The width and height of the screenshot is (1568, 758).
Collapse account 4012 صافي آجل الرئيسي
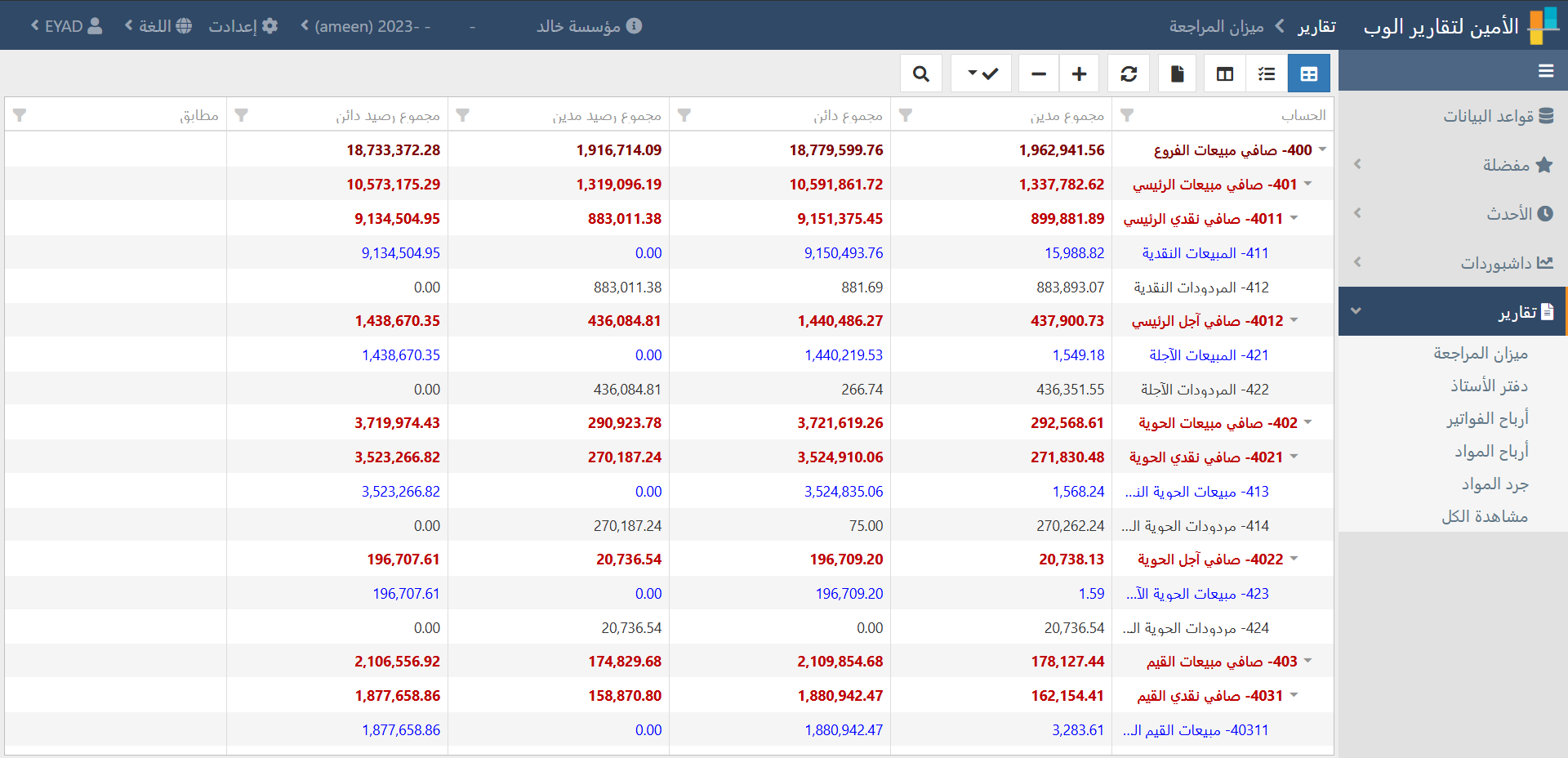pyautogui.click(x=1294, y=320)
